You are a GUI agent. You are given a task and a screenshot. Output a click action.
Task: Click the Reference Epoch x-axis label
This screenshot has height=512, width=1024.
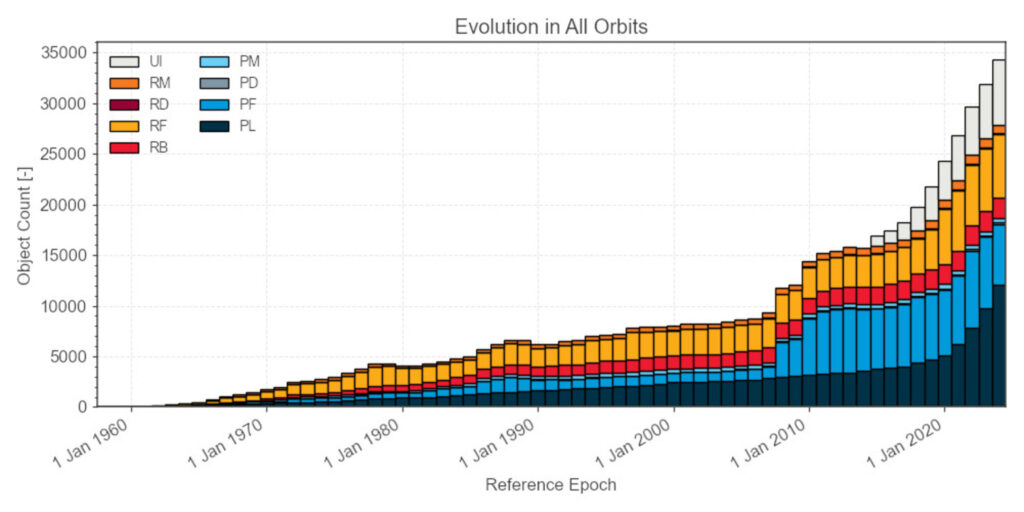551,485
